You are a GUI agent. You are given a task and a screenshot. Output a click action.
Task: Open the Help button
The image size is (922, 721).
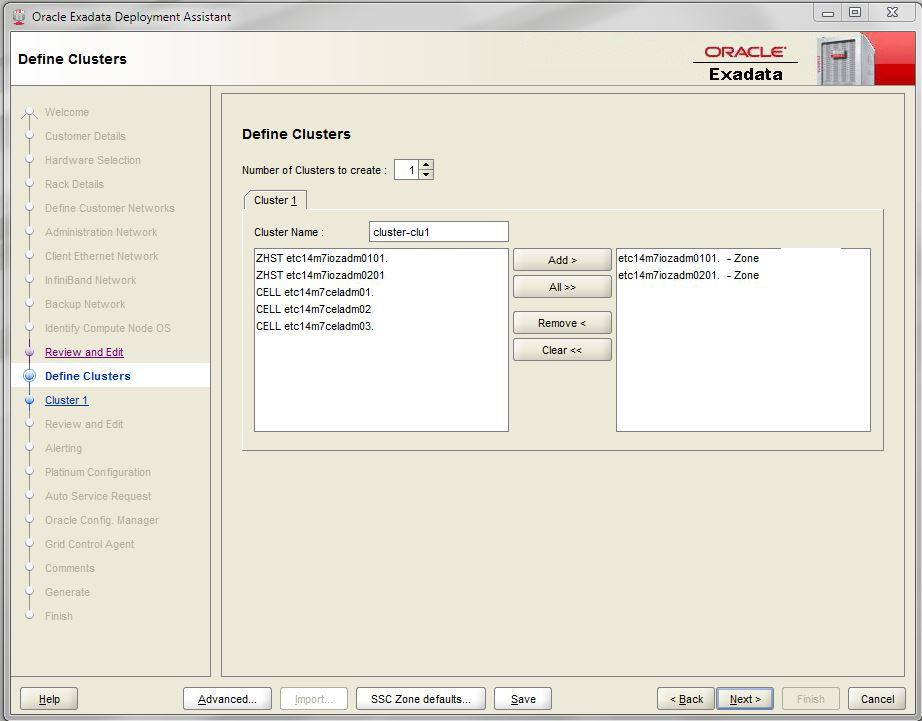[x=49, y=699]
